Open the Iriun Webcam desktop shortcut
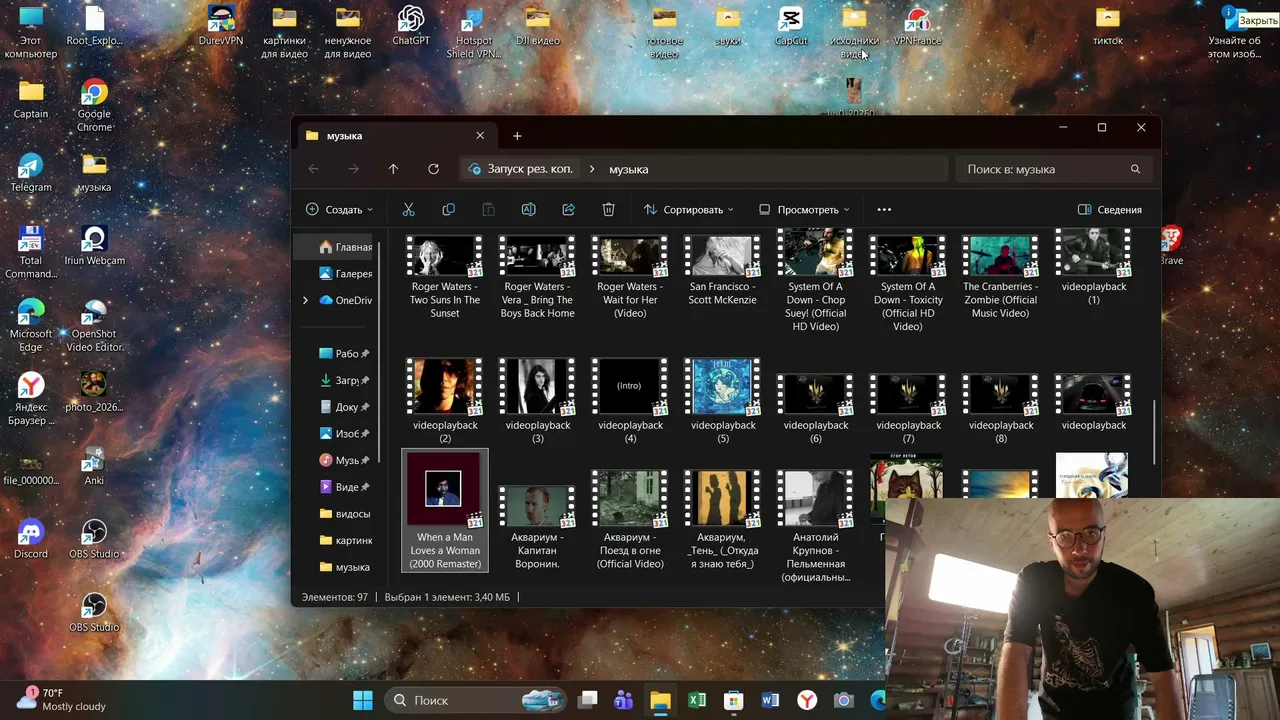 94,246
